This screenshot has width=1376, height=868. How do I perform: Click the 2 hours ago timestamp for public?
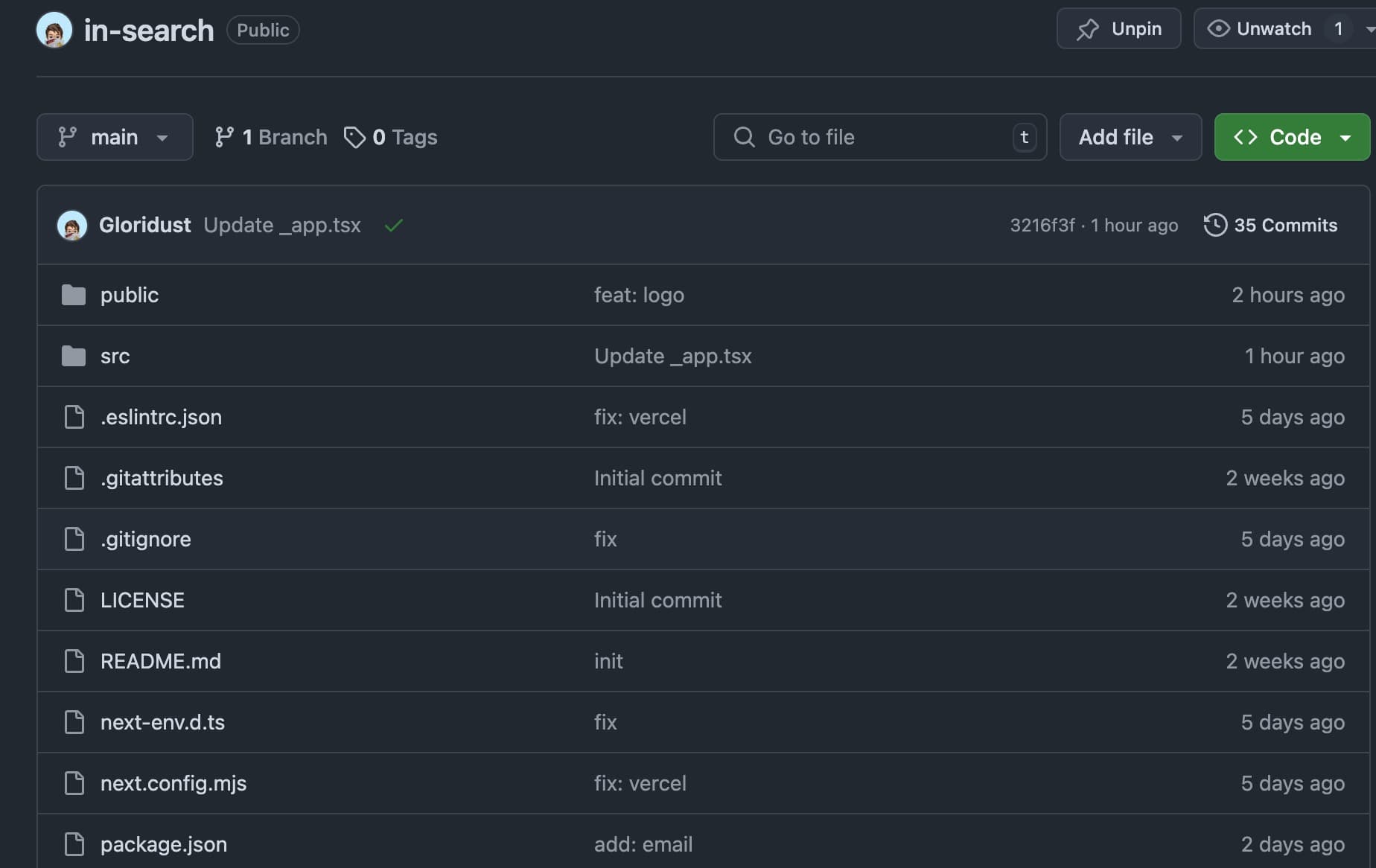pyautogui.click(x=1288, y=295)
